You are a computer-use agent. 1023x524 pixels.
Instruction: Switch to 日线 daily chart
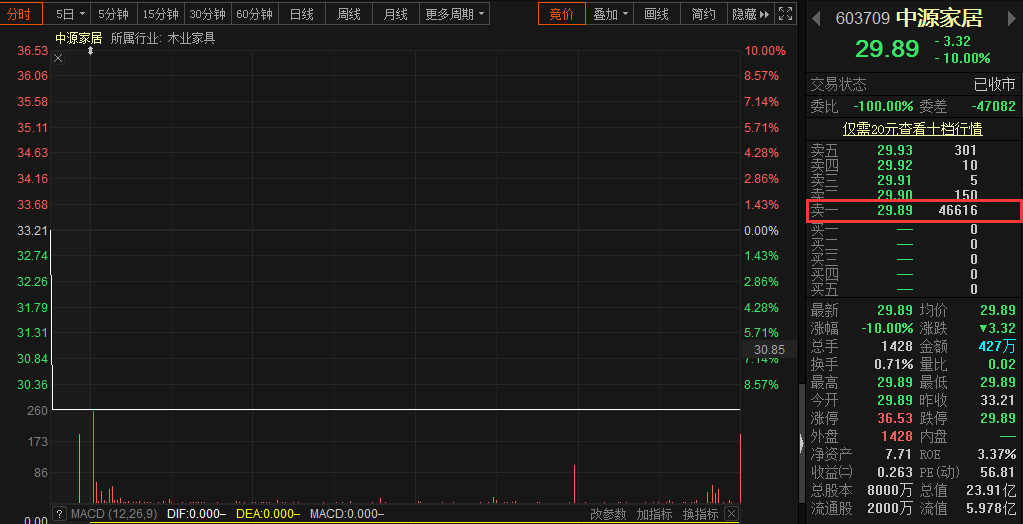pos(301,14)
